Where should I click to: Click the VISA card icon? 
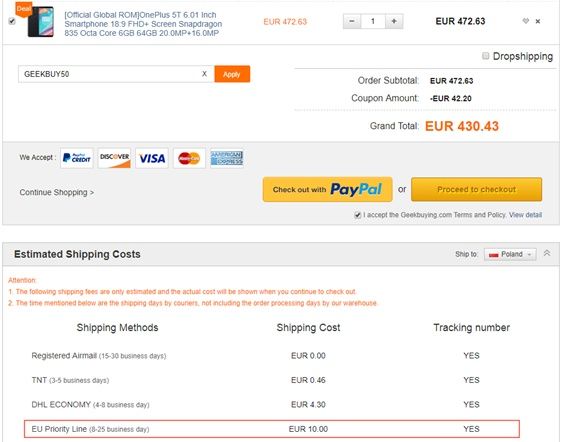(x=152, y=158)
